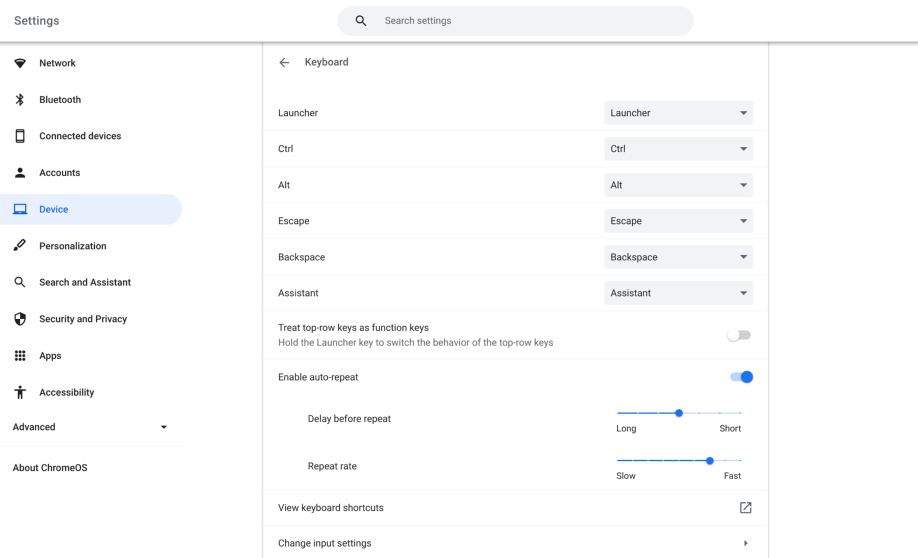This screenshot has height=558, width=918.
Task: Click the Keyboard page heading
Action: point(326,62)
